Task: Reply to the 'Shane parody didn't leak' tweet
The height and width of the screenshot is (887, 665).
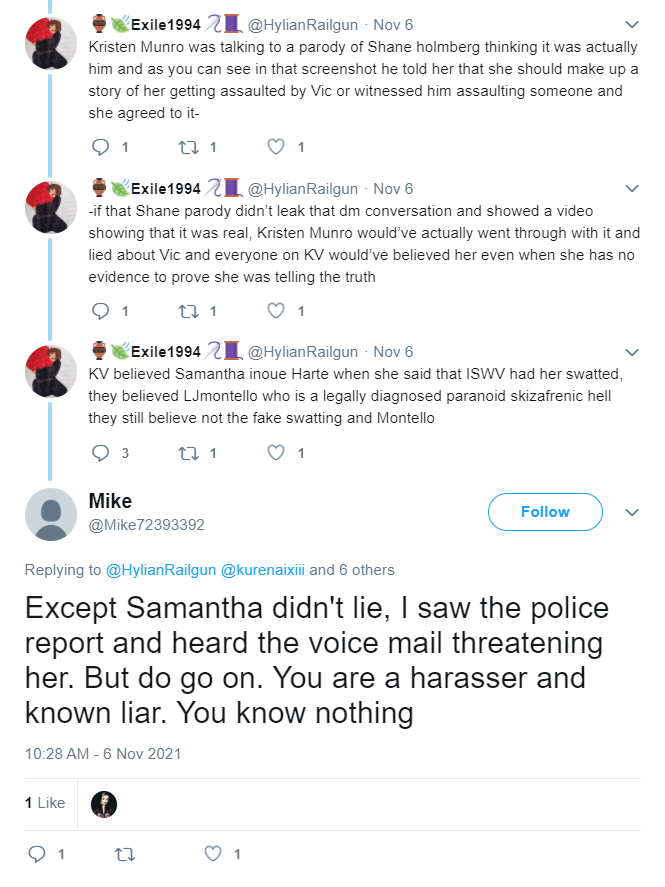Action: [101, 311]
